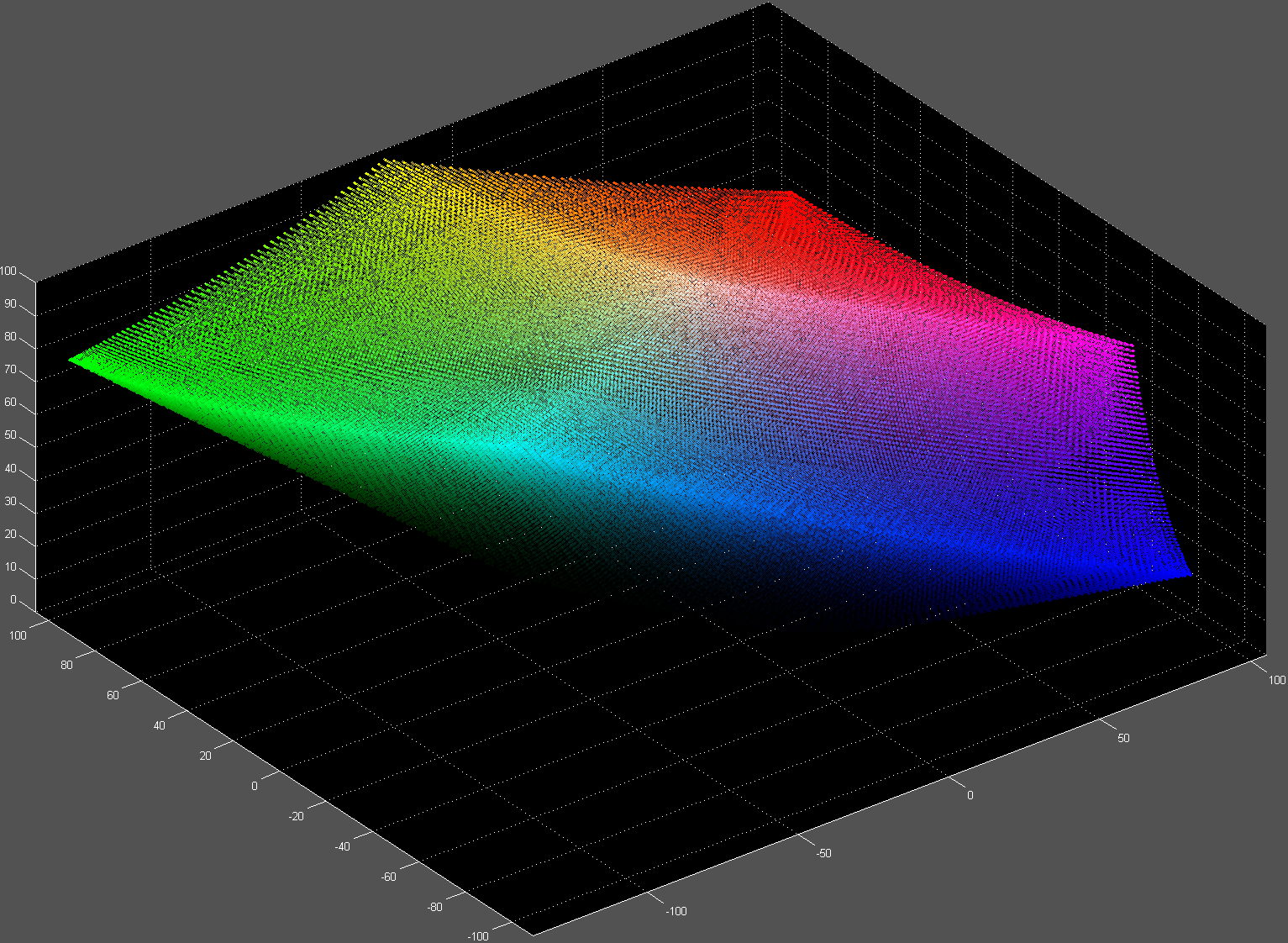
Task: Select 20 on the bottom-left floor axis
Action: click(x=206, y=756)
